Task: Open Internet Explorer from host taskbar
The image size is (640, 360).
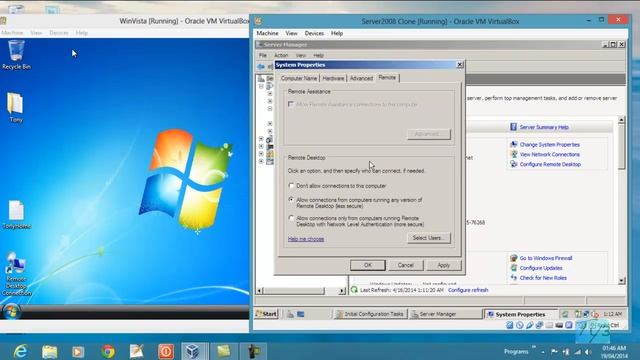Action: [x=20, y=351]
